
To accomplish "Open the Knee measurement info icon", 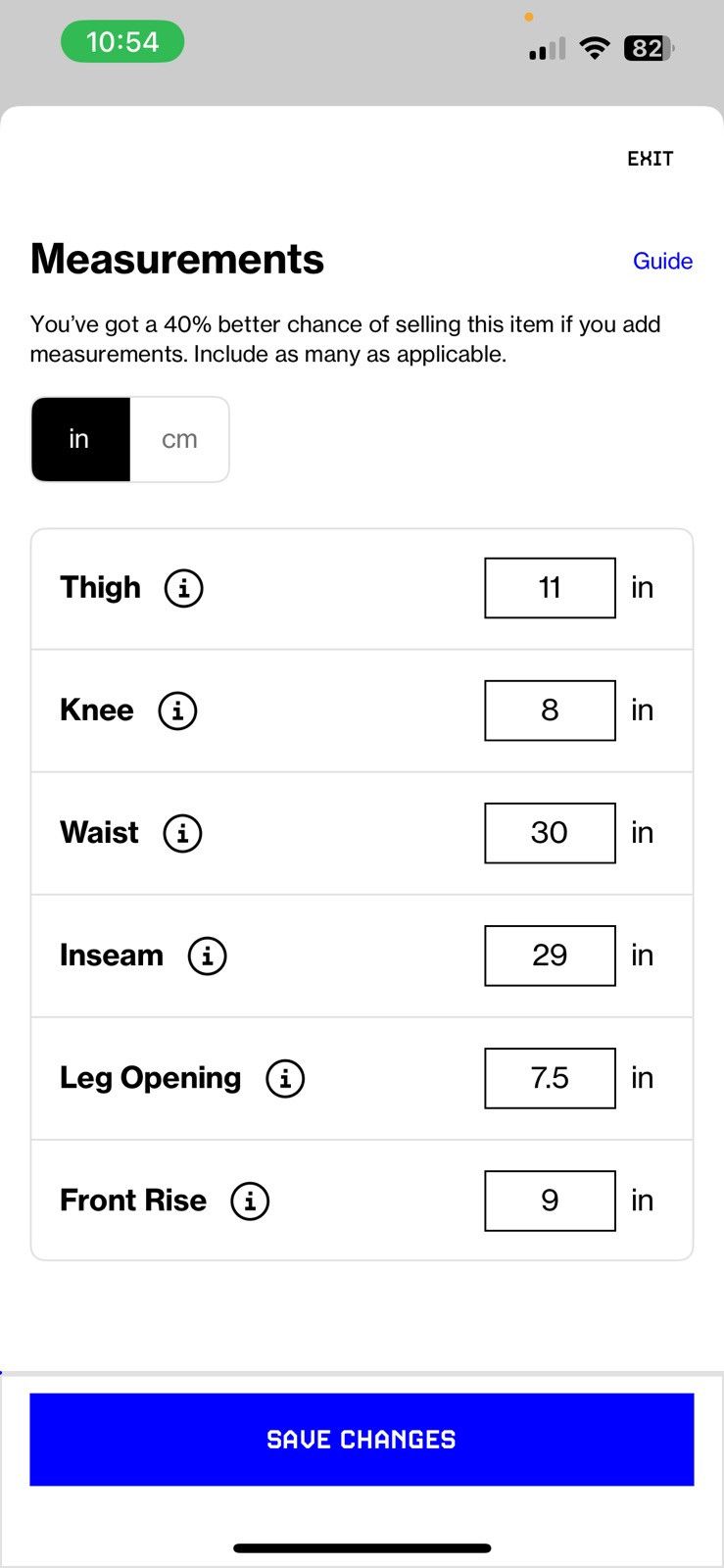I will (177, 710).
